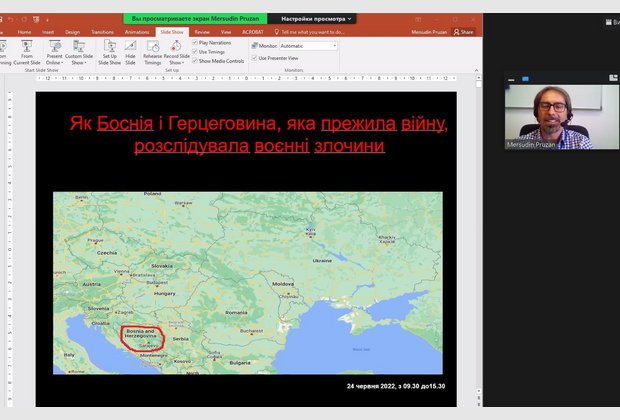Toggle Play Narrations checkbox
620x420 pixels.
[x=195, y=43]
